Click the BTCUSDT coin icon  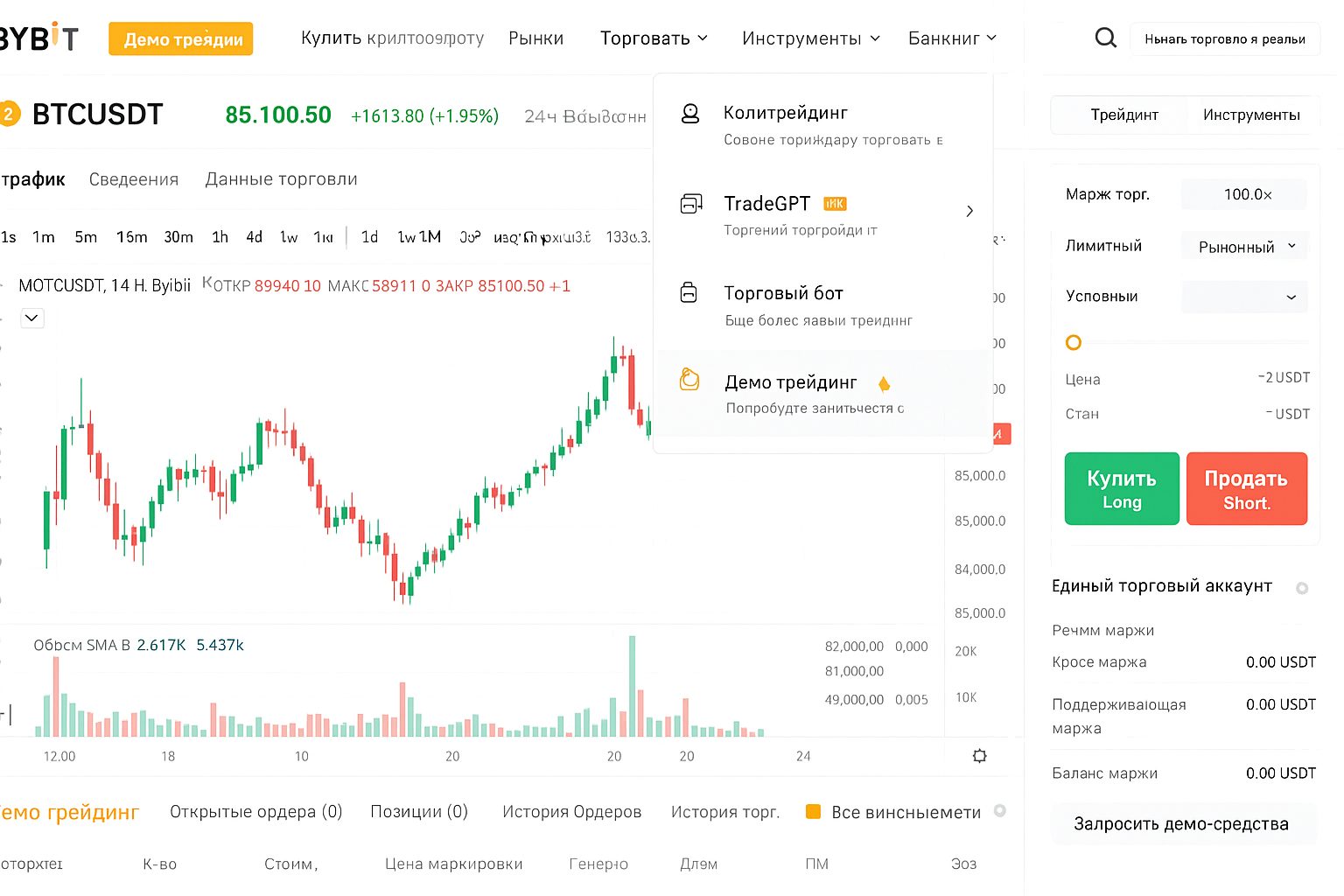tap(10, 115)
